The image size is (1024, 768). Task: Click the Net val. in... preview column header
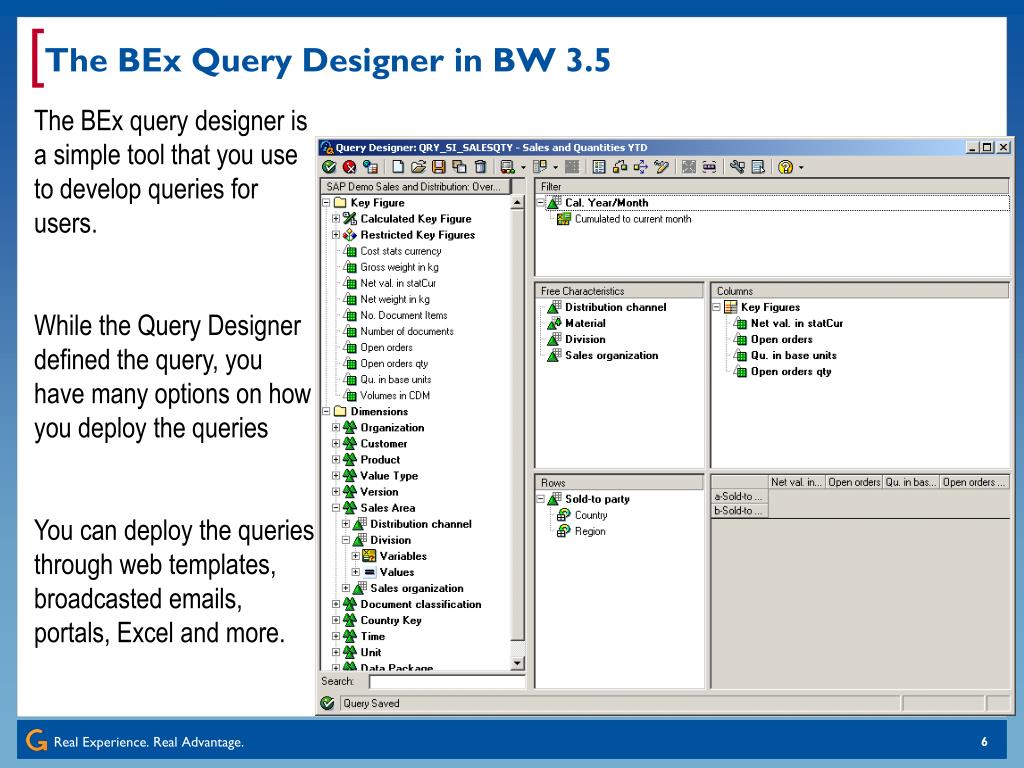(x=797, y=483)
